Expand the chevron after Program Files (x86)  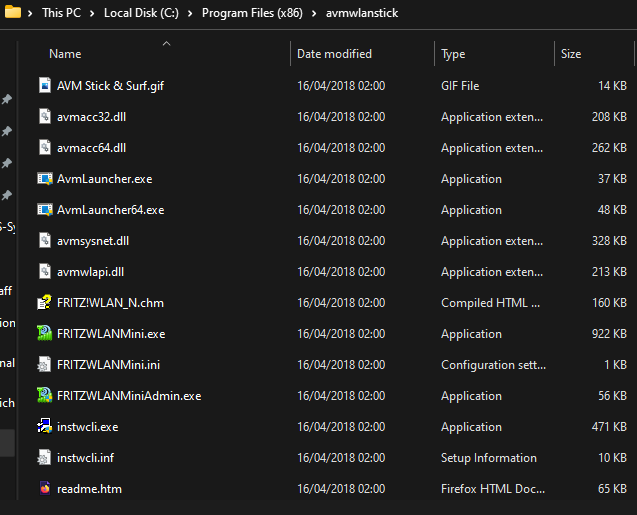pos(314,13)
